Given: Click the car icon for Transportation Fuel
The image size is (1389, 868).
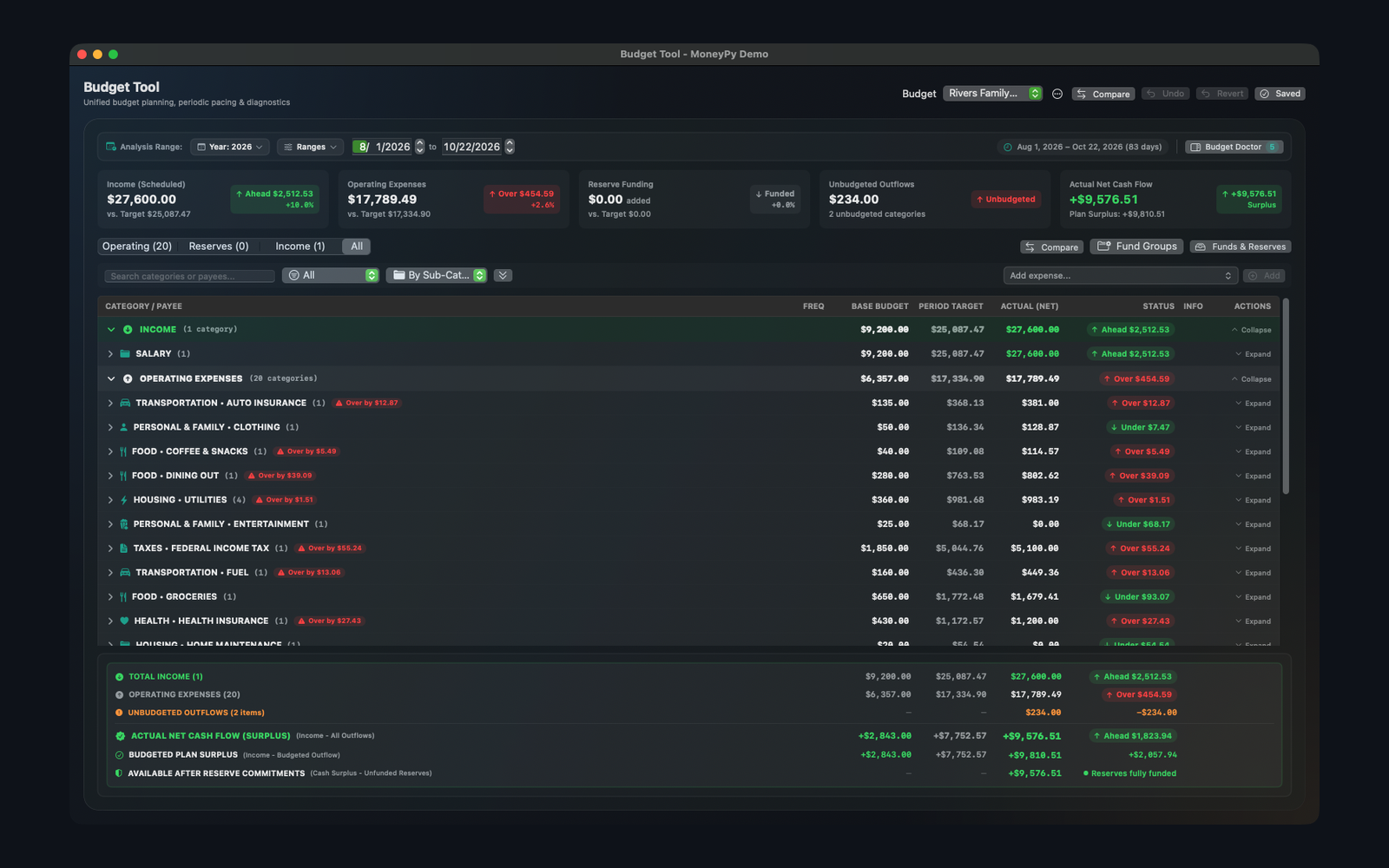Looking at the screenshot, I should pos(125,573).
